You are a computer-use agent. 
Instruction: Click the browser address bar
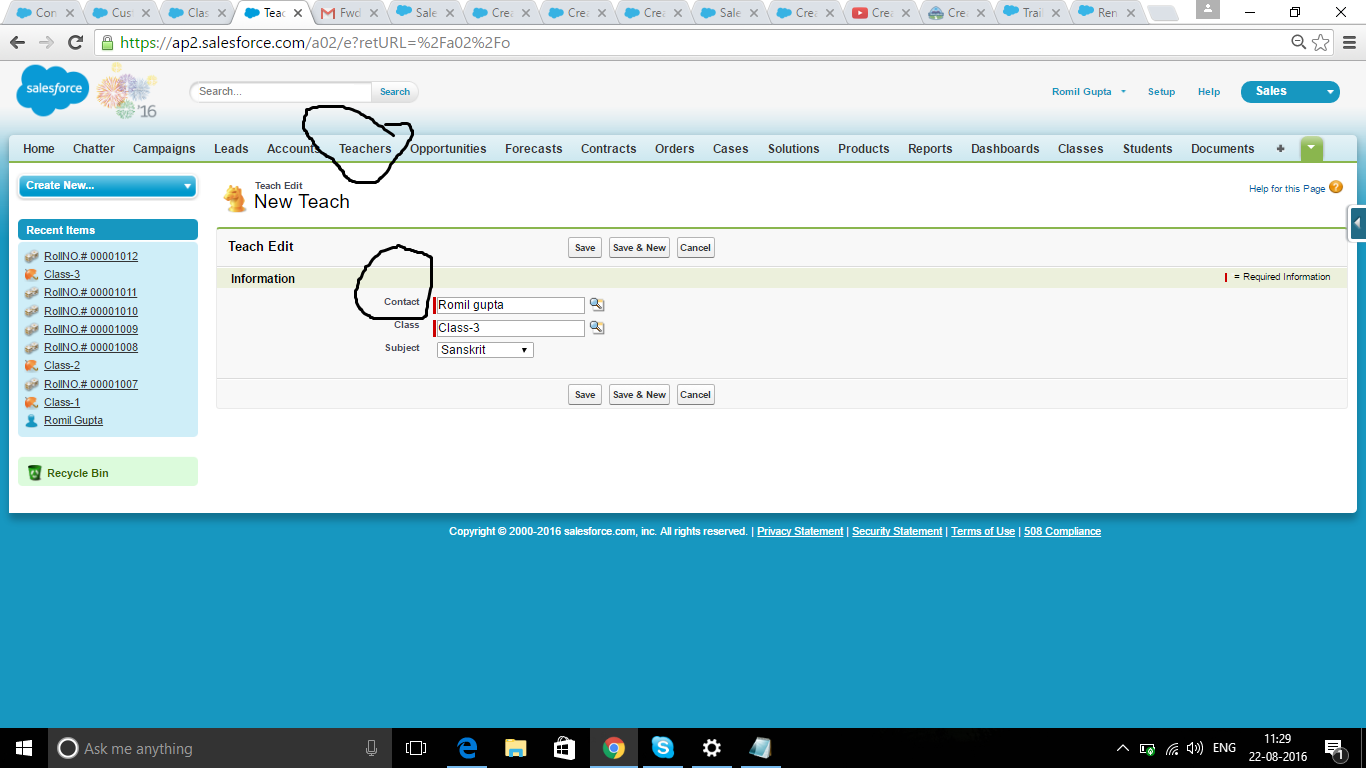pos(690,43)
